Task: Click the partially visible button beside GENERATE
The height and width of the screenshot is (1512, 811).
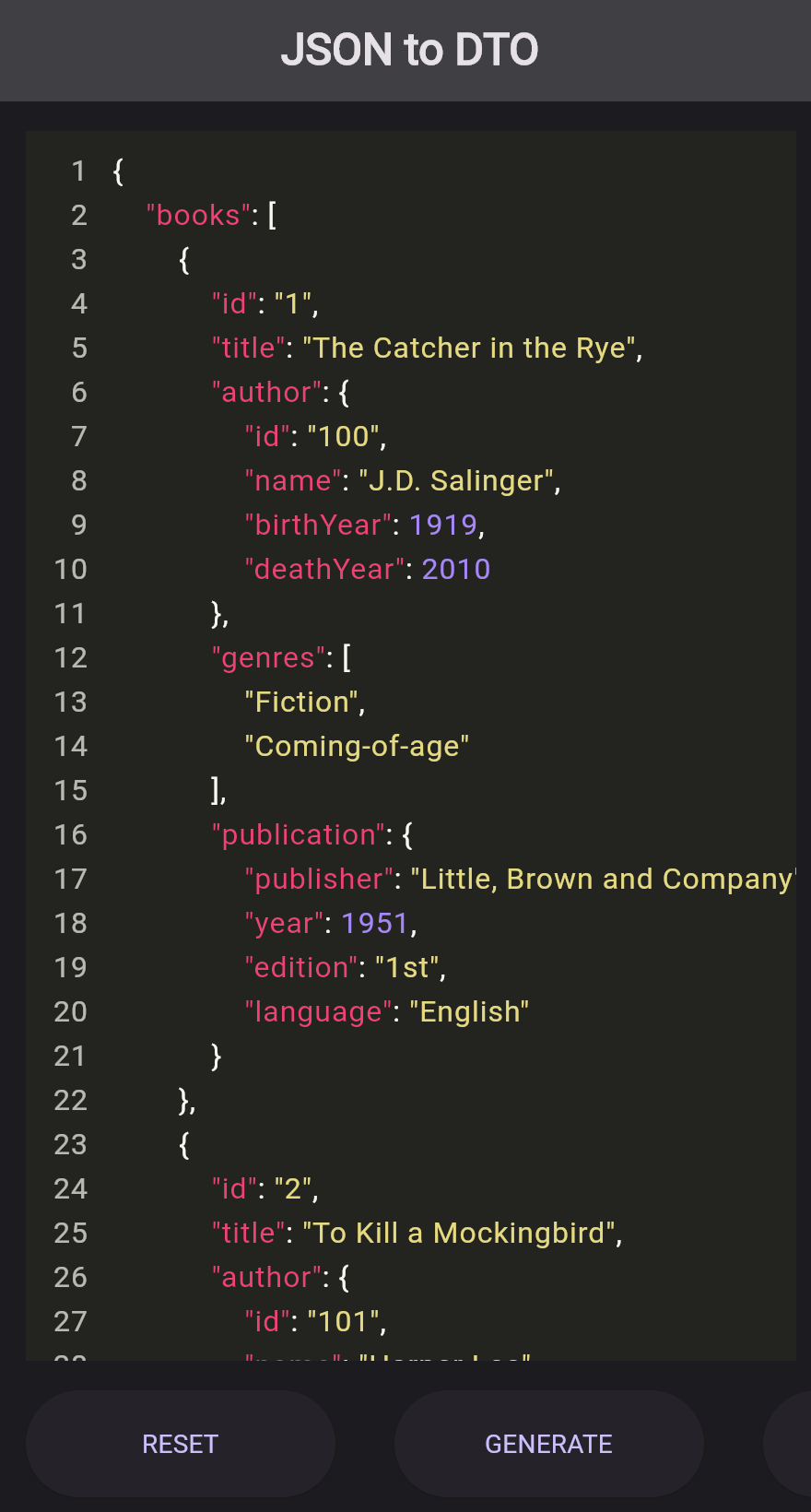Action: pyautogui.click(x=788, y=1443)
